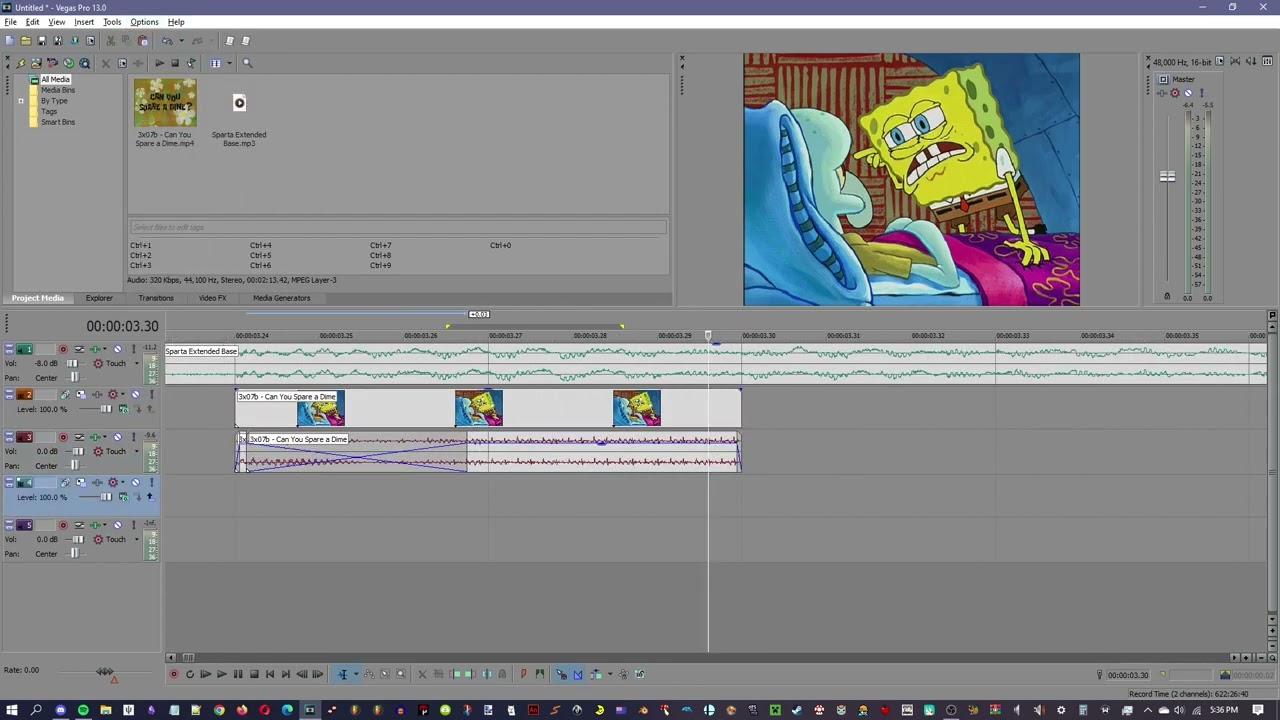Expand the By Type media tree node
This screenshot has height=720, width=1280.
pos(21,101)
